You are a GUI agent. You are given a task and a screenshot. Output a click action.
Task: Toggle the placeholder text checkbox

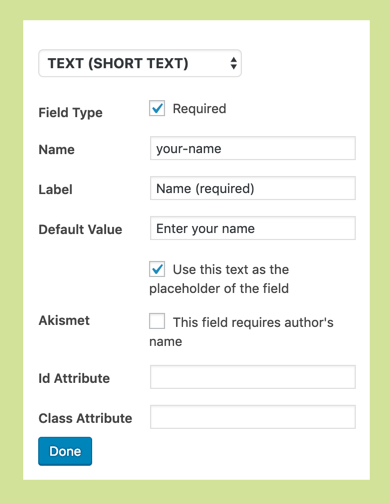[x=157, y=269]
